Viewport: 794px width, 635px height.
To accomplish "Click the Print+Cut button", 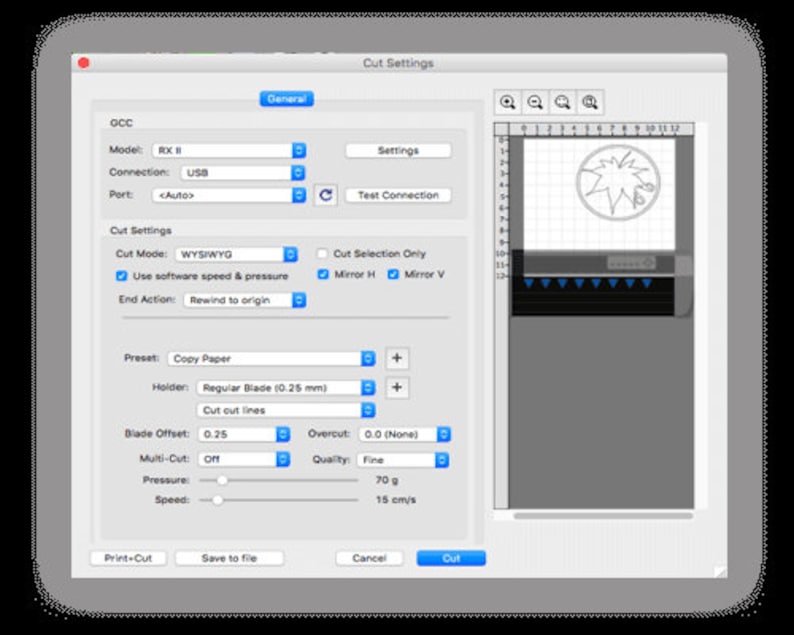I will point(128,558).
